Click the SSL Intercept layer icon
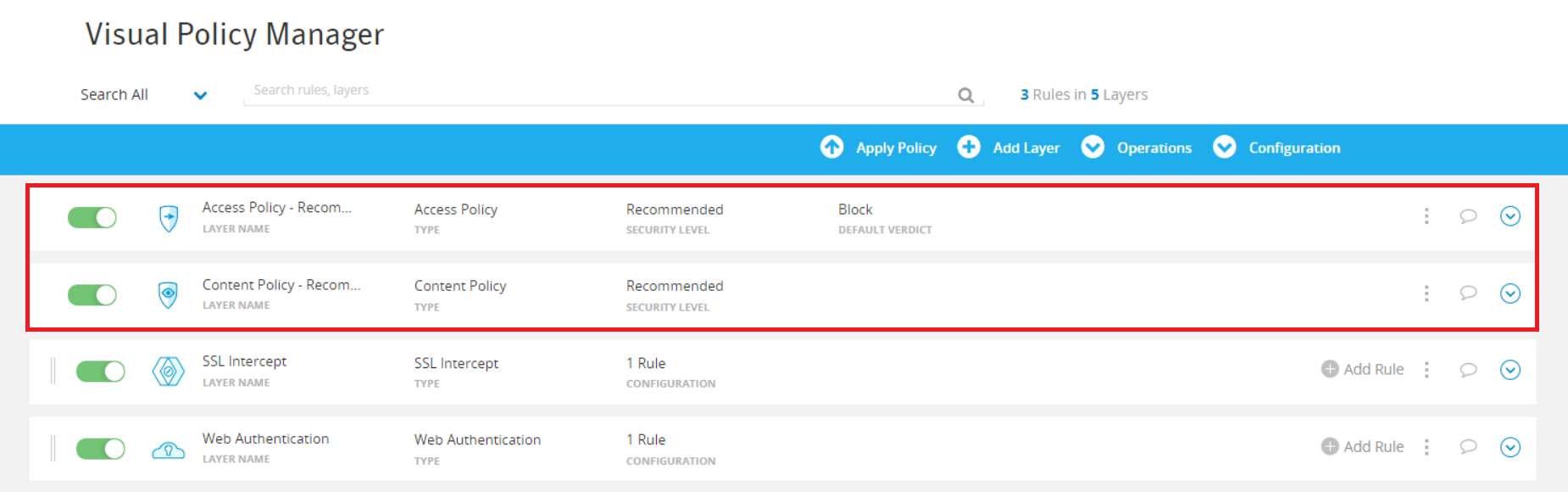The image size is (1568, 492). coord(169,372)
